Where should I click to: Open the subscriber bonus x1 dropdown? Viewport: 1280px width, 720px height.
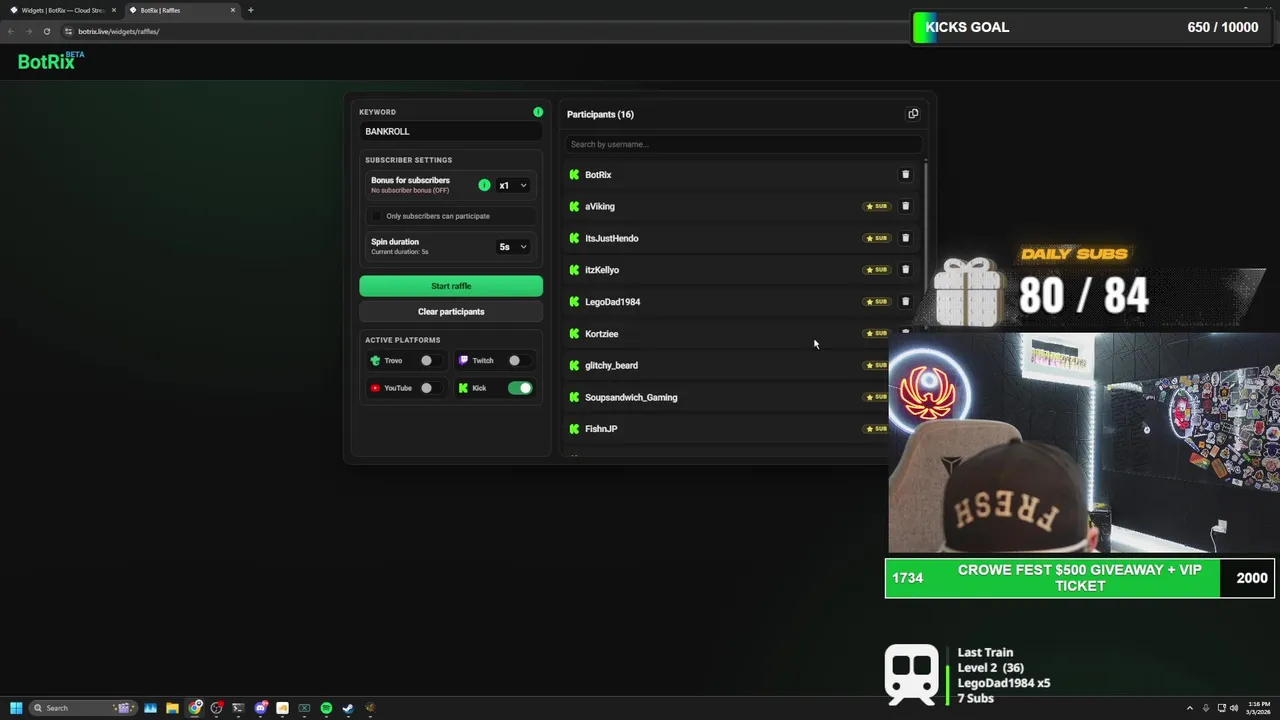click(x=513, y=185)
